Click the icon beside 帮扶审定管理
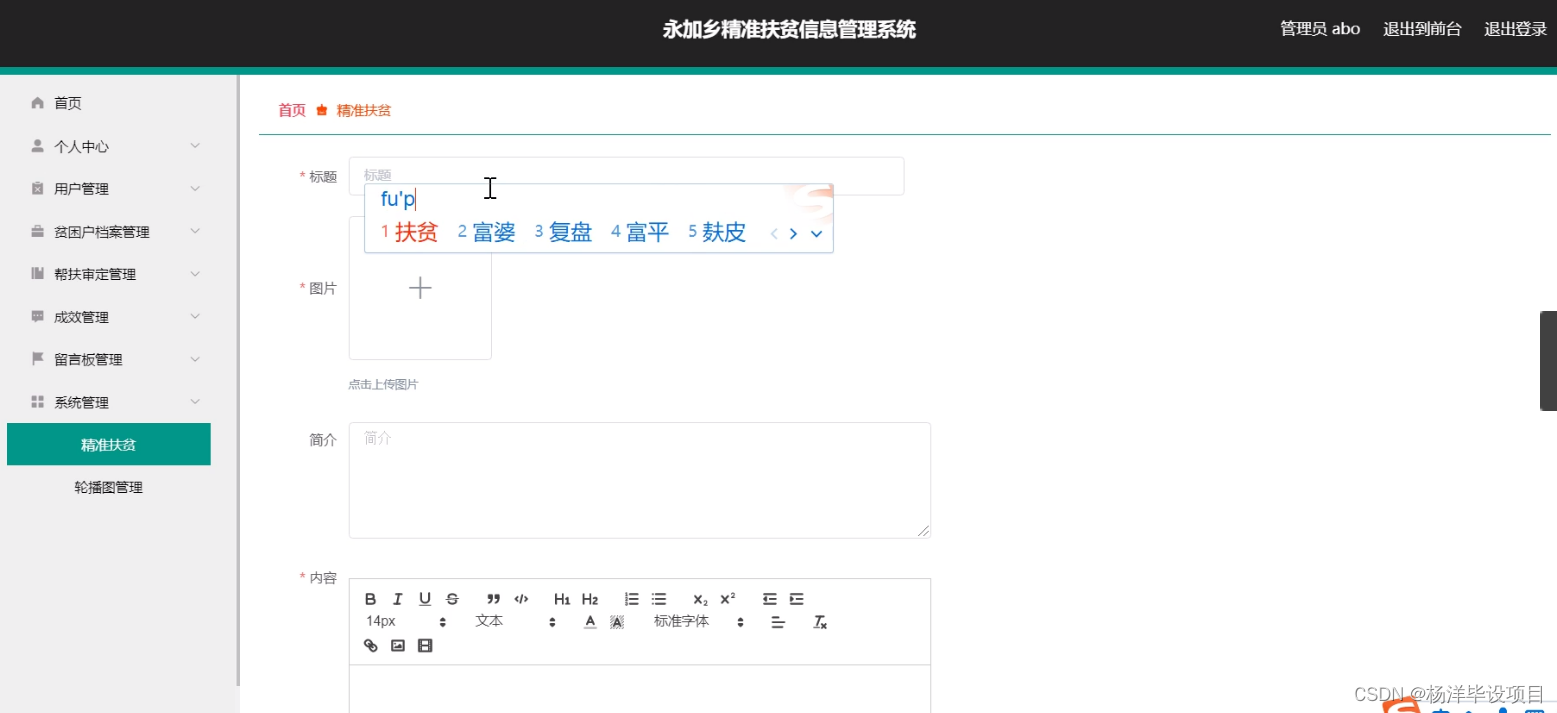This screenshot has height=713, width=1557. (38, 274)
